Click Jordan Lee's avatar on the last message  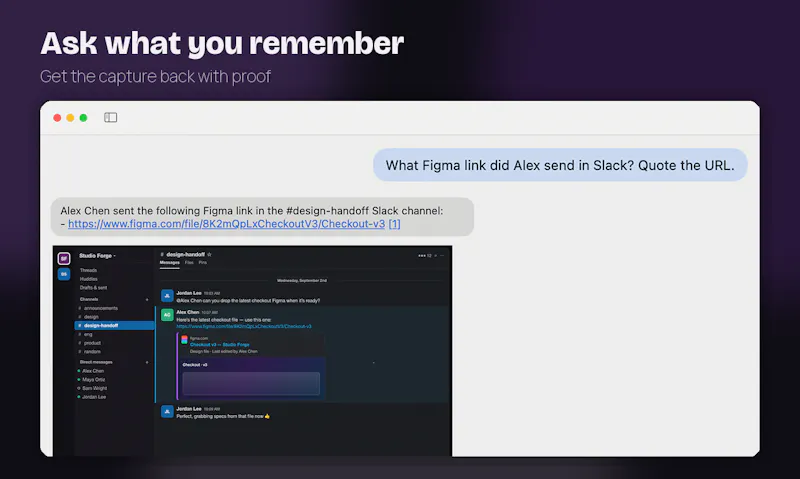tap(167, 412)
